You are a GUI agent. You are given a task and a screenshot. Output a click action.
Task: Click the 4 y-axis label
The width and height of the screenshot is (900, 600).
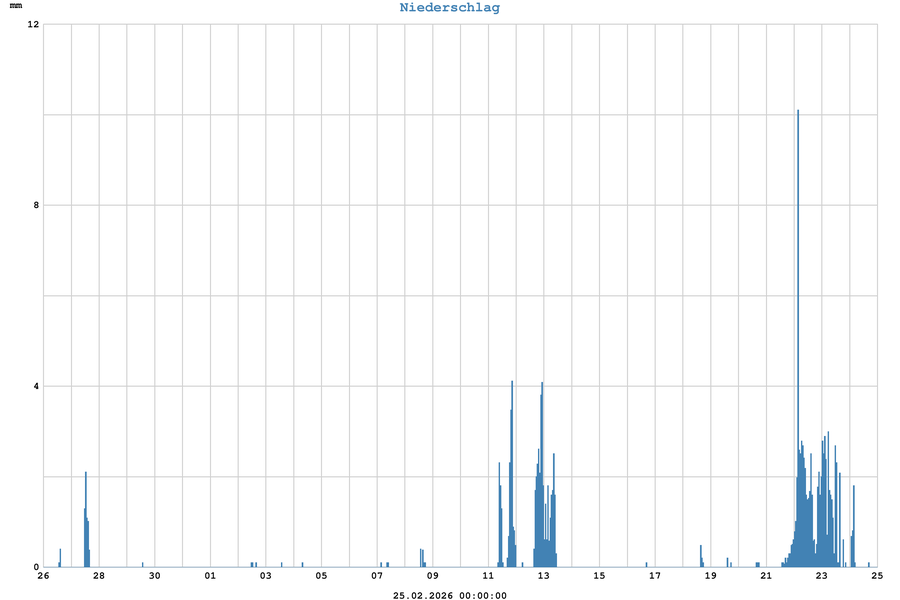coord(35,386)
